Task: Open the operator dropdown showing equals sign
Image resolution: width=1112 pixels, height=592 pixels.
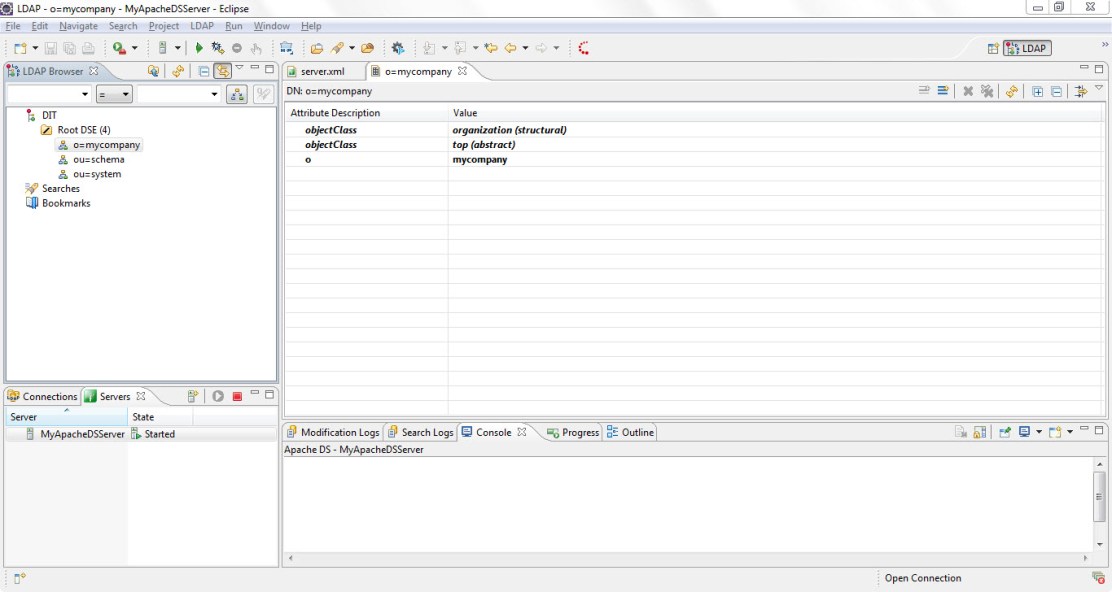Action: [114, 94]
